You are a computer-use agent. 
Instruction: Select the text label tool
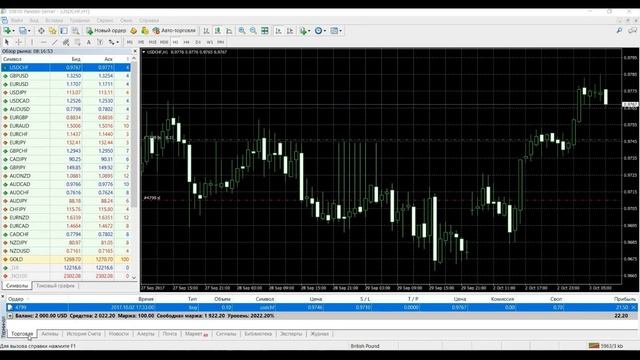pos(100,42)
